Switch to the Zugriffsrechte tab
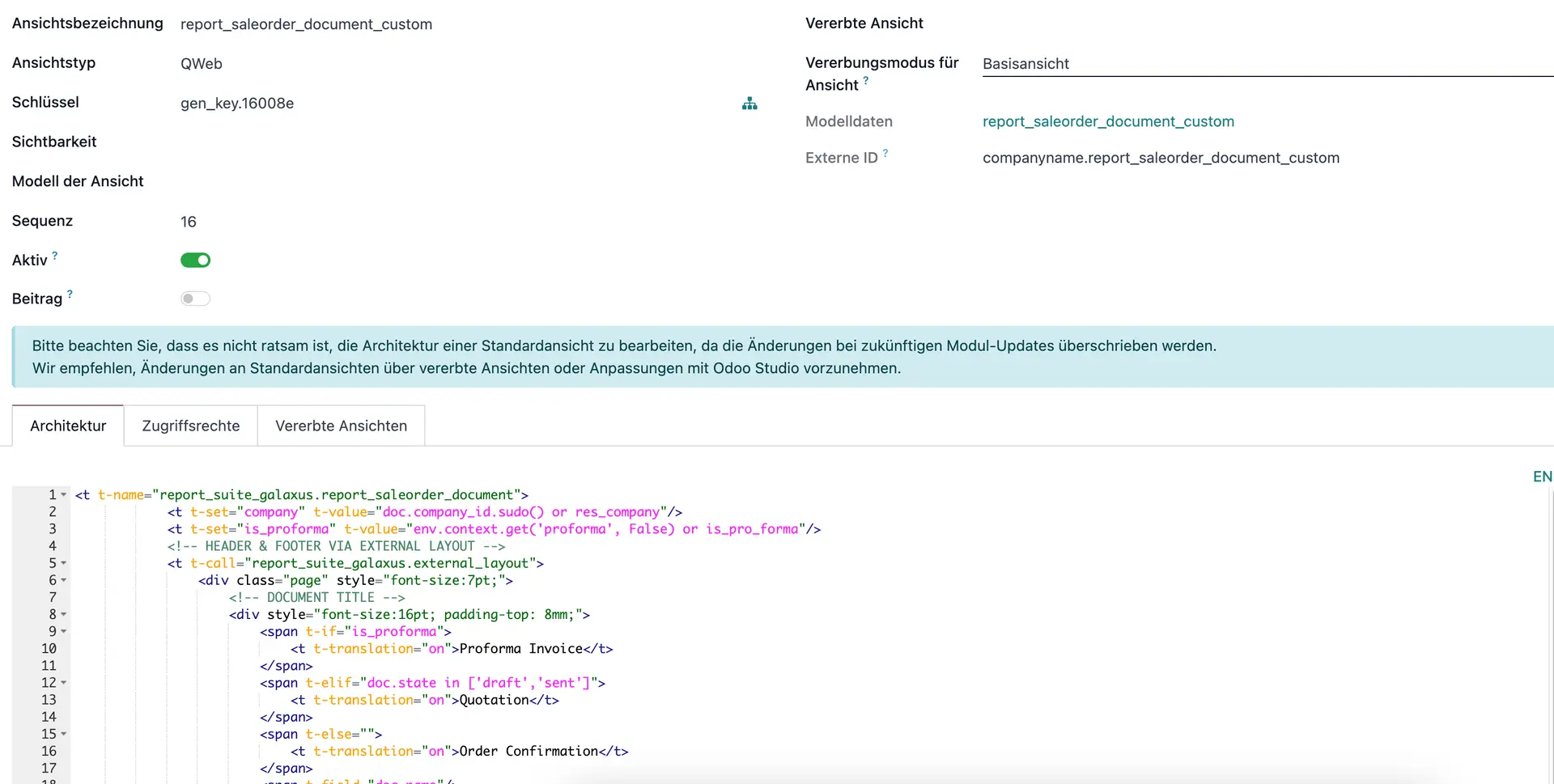 click(190, 426)
